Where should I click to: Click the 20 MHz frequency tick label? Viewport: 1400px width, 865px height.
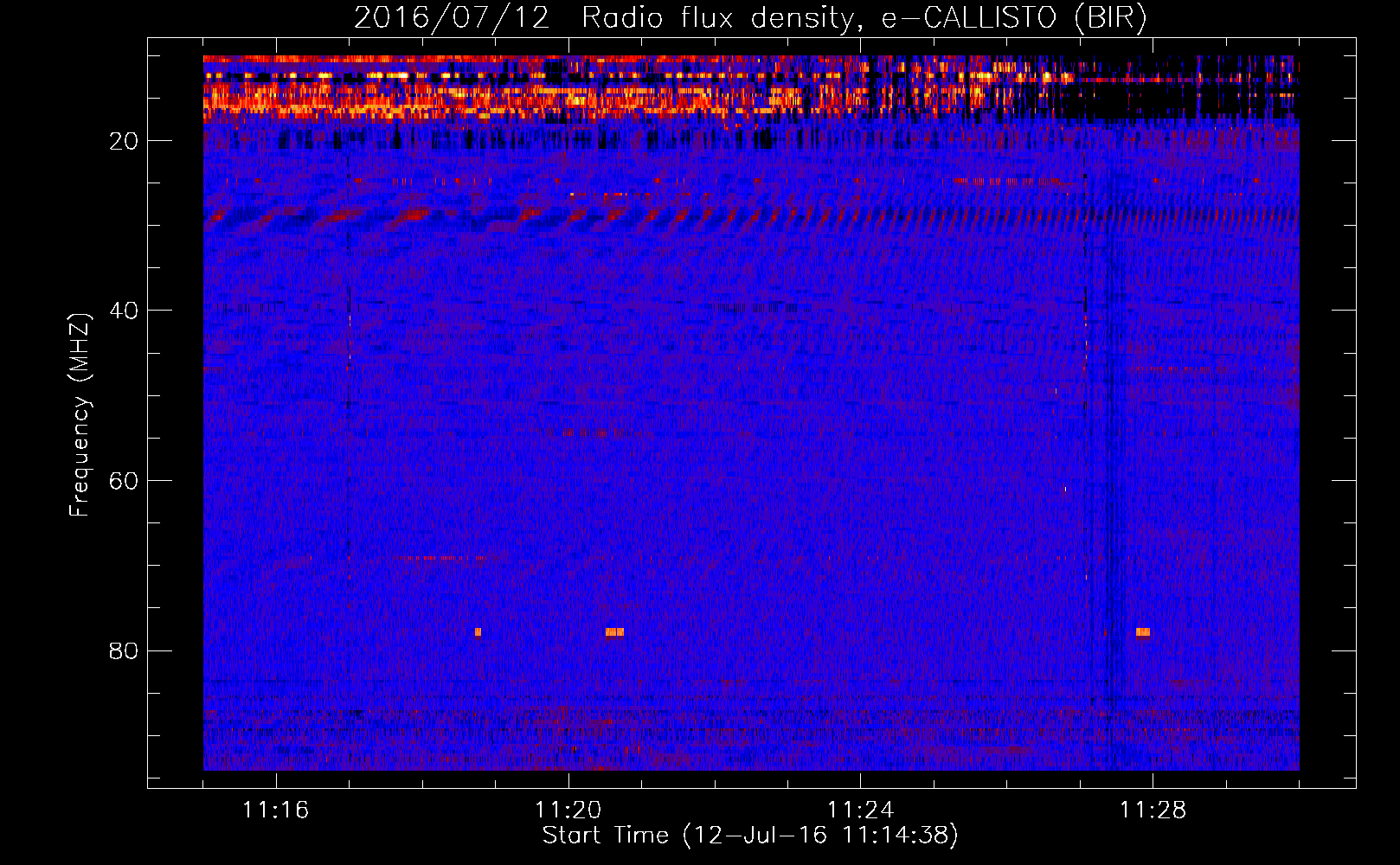124,141
